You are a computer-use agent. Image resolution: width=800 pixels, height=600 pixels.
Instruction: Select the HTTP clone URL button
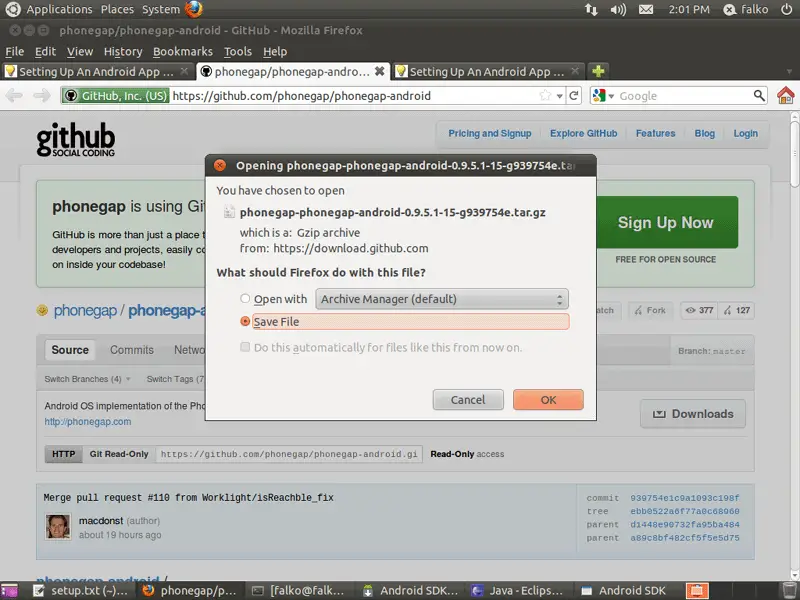point(64,454)
